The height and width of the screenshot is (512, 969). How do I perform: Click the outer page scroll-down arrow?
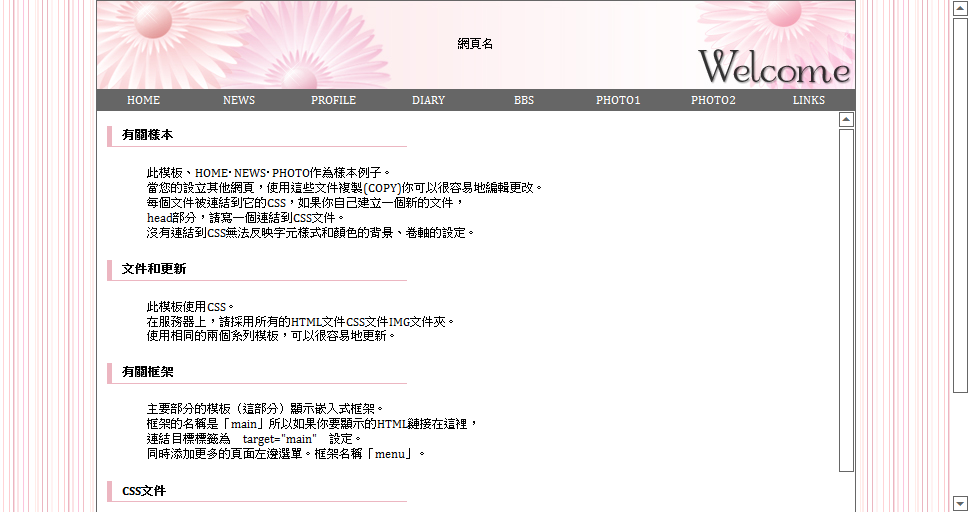click(x=960, y=502)
